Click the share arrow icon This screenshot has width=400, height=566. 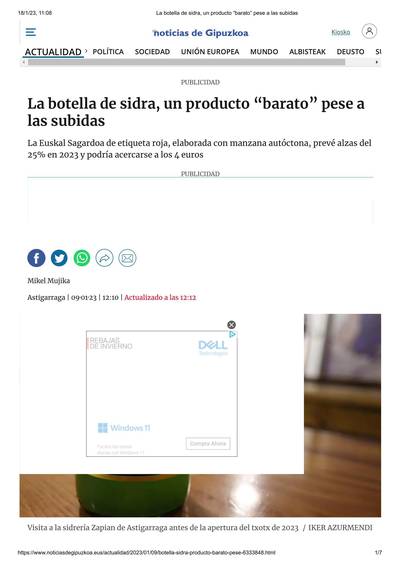(105, 258)
